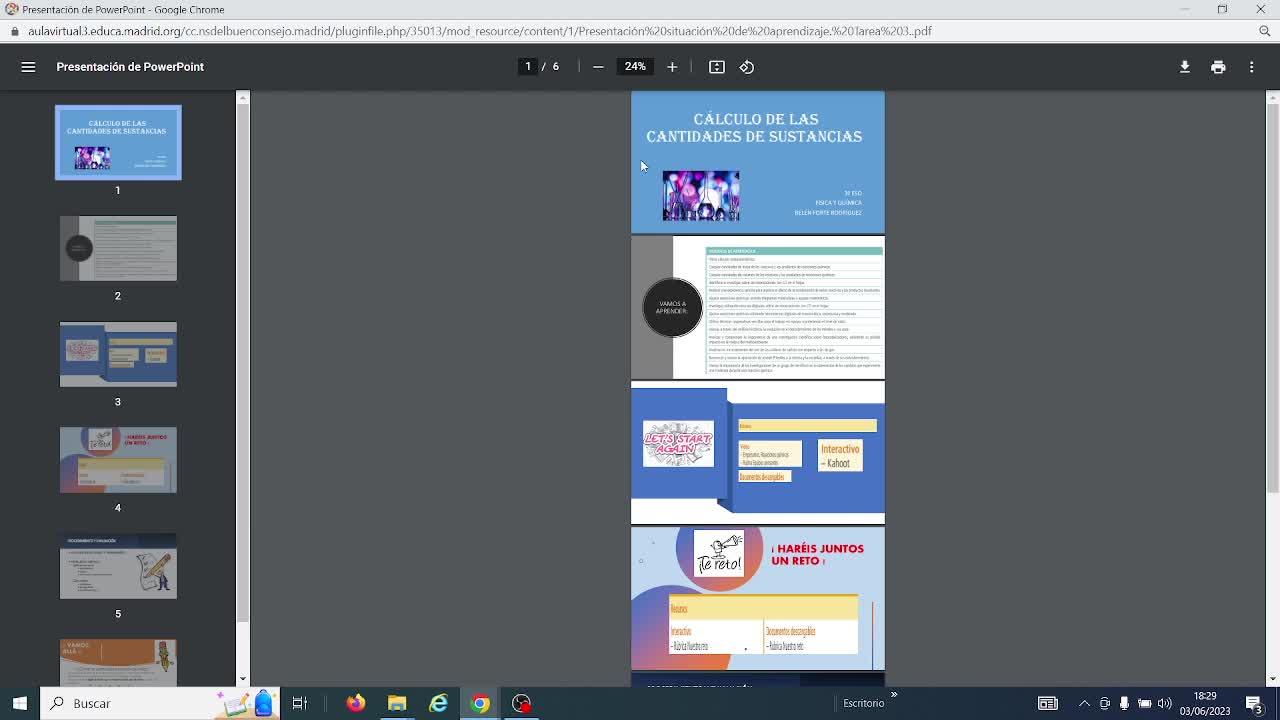Edit the current page number field
1280x720 pixels.
click(528, 67)
